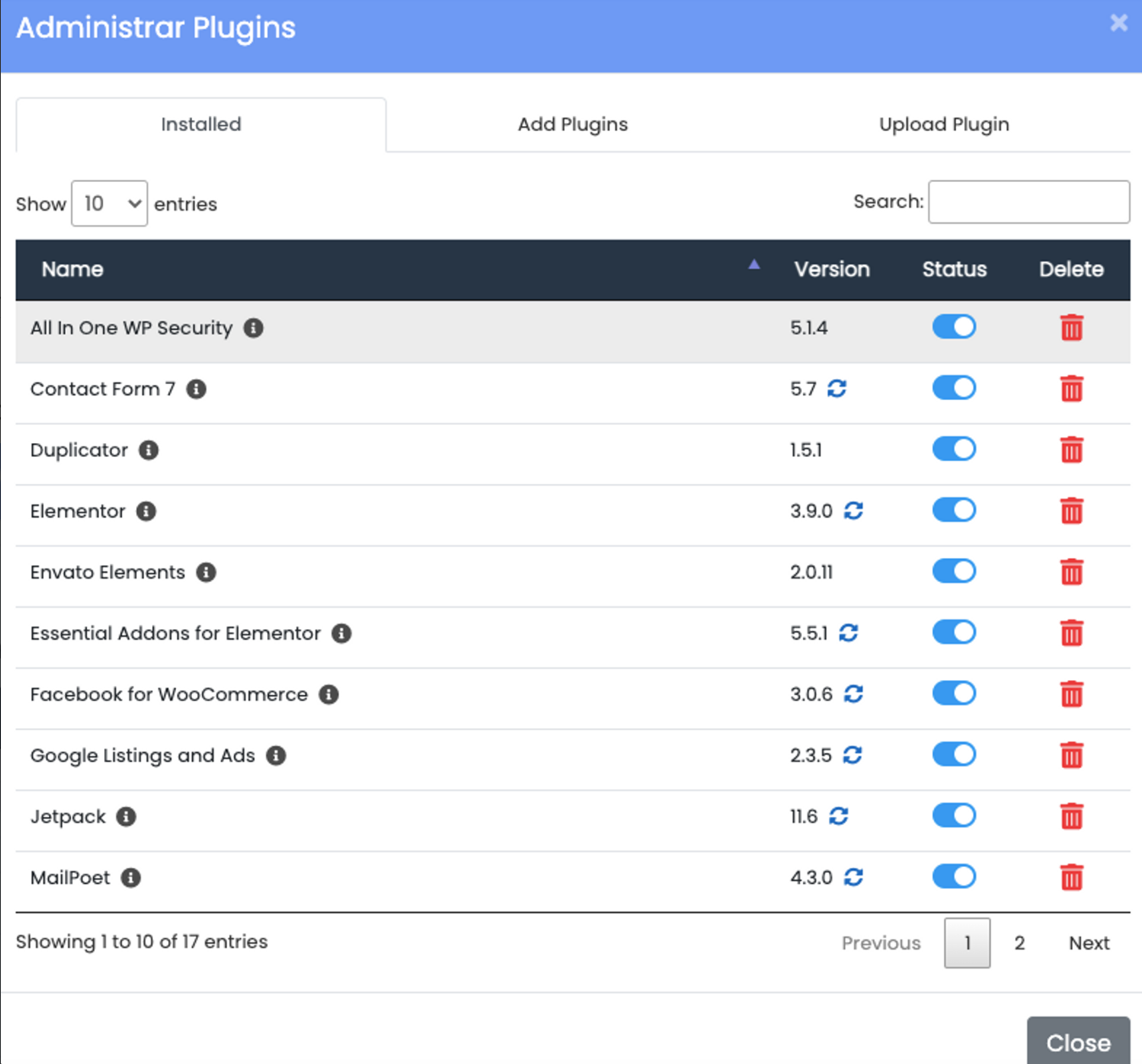Delete the Jetpack plugin
Viewport: 1142px width, 1064px height.
[x=1072, y=817]
